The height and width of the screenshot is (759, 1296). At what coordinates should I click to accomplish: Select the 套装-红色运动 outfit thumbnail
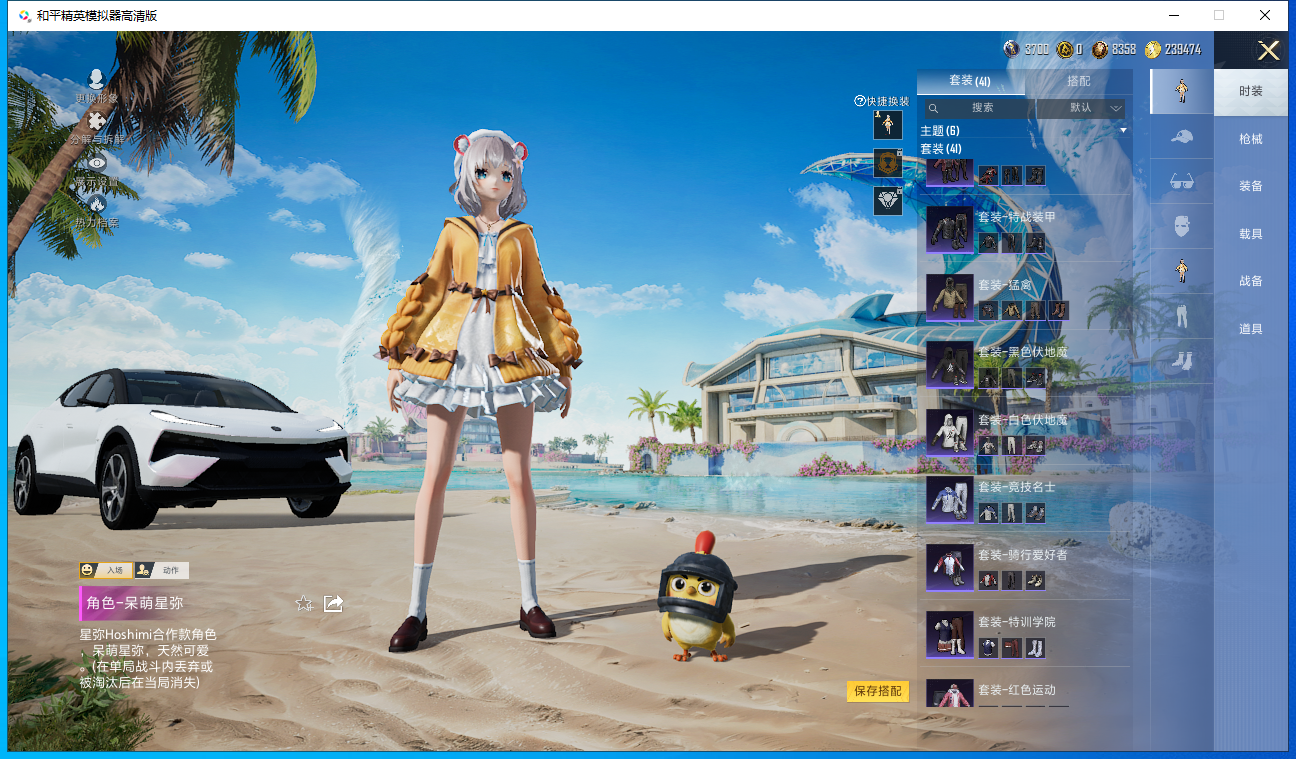click(950, 693)
